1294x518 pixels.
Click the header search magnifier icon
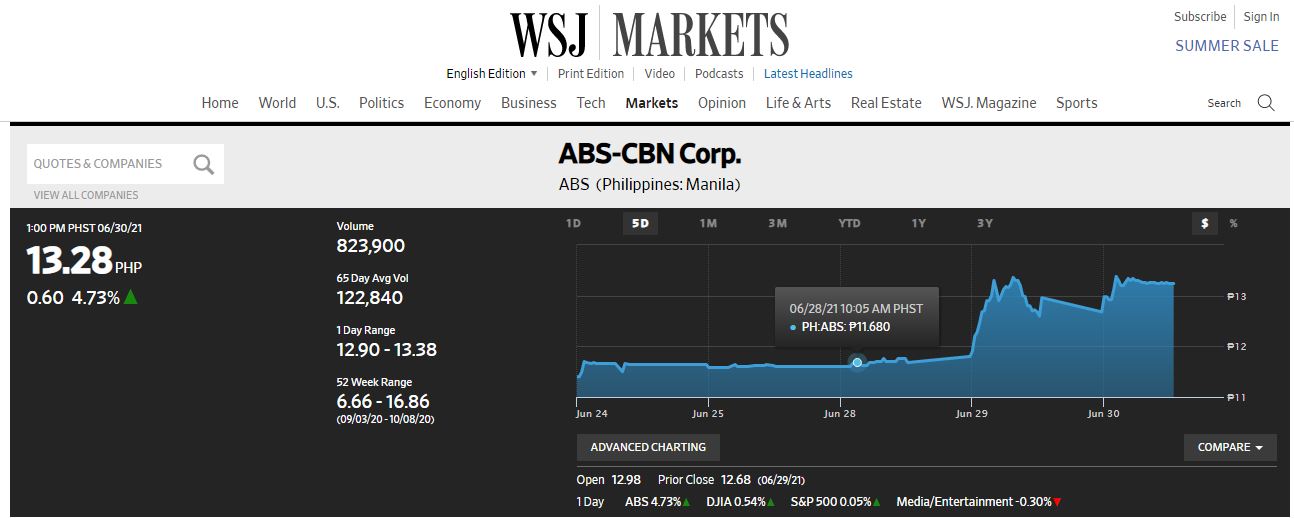coord(1266,103)
